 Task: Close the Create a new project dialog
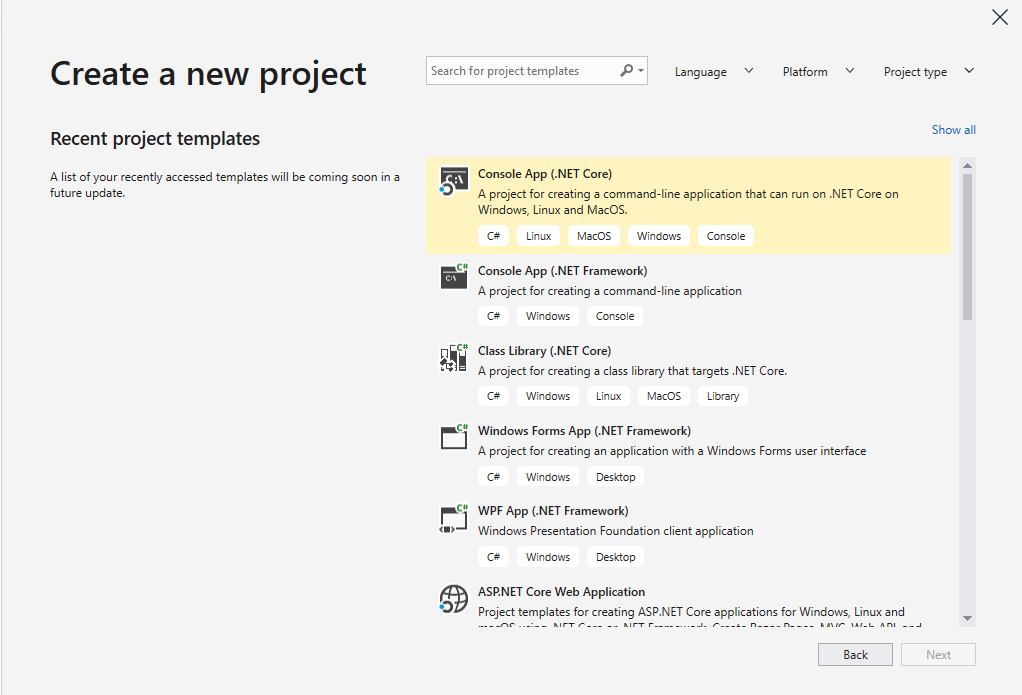1000,17
